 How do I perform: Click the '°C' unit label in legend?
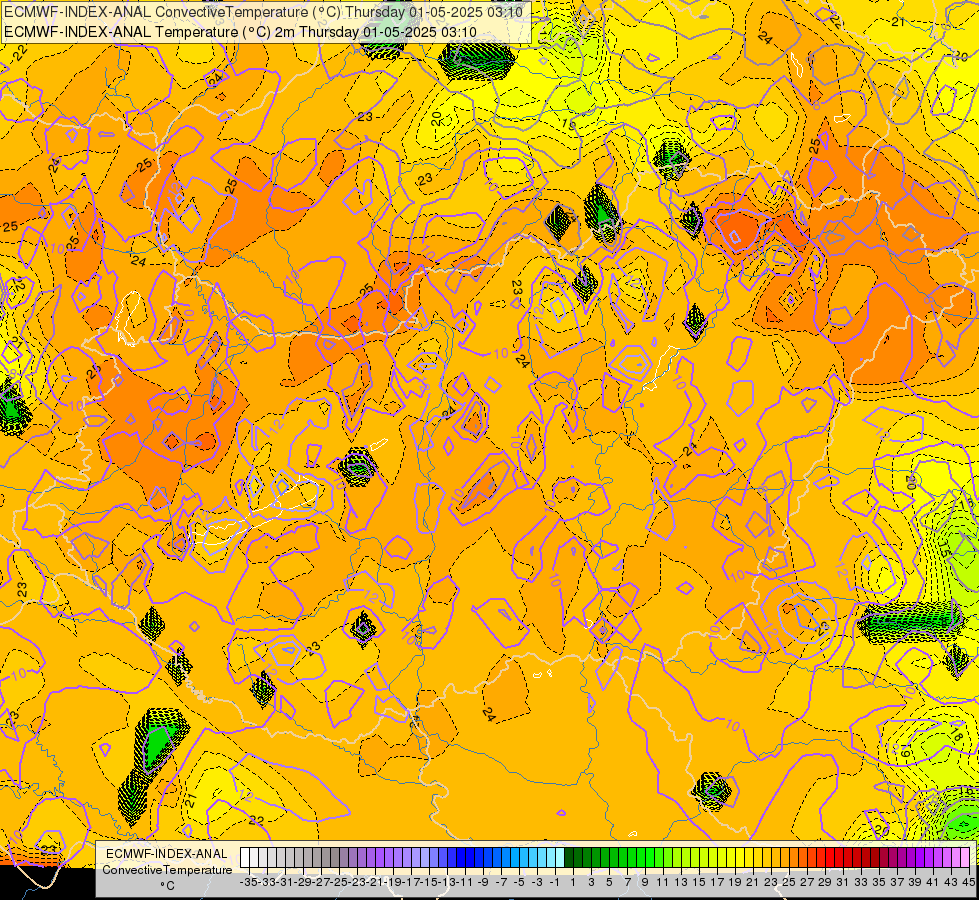[x=167, y=886]
